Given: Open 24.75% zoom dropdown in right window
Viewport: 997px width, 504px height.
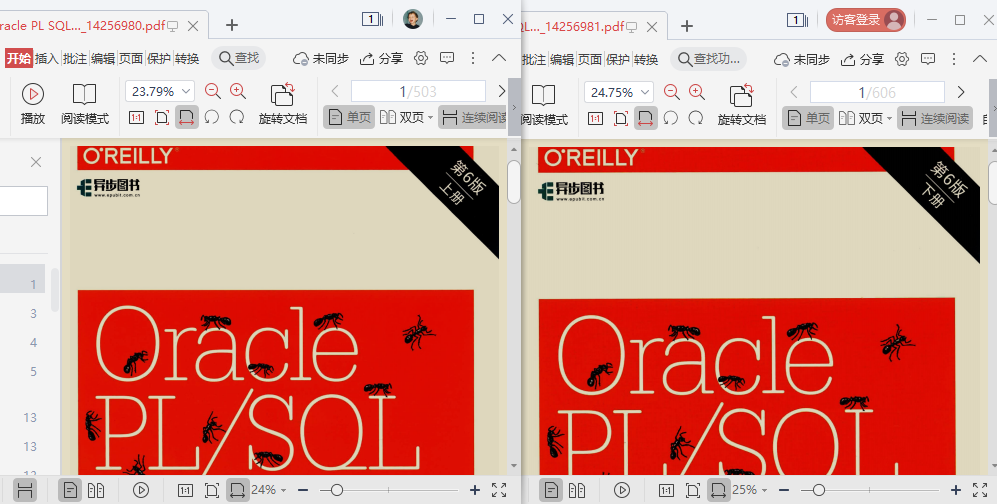Looking at the screenshot, I should pyautogui.click(x=619, y=92).
